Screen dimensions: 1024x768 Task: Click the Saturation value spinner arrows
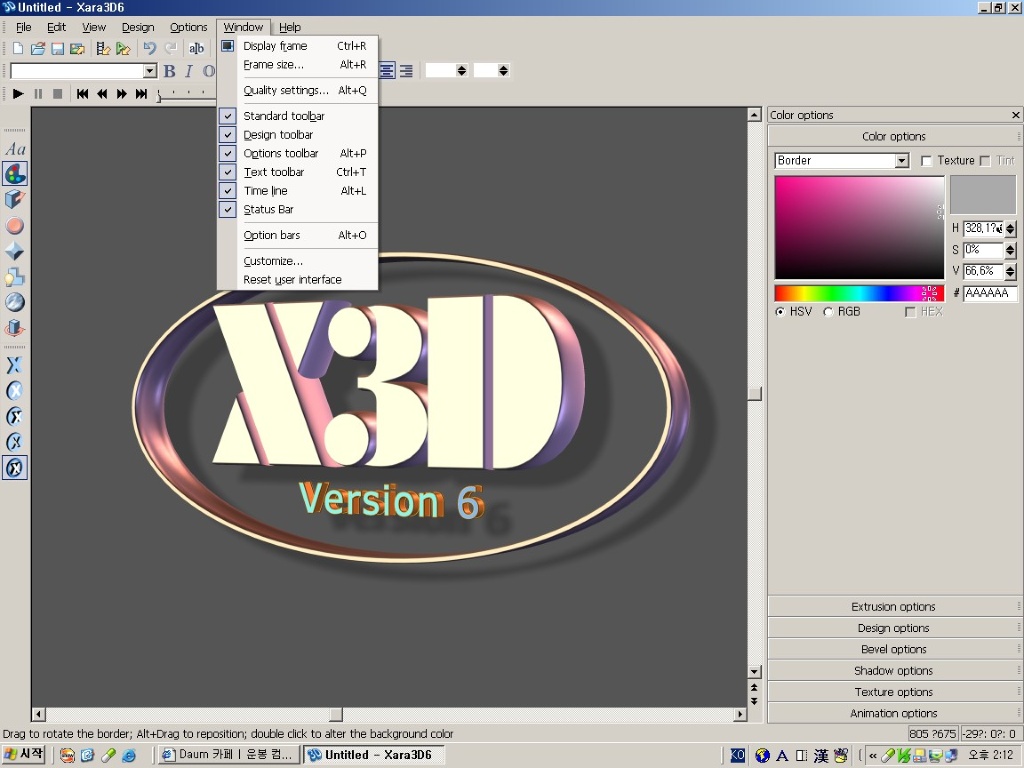point(1010,250)
